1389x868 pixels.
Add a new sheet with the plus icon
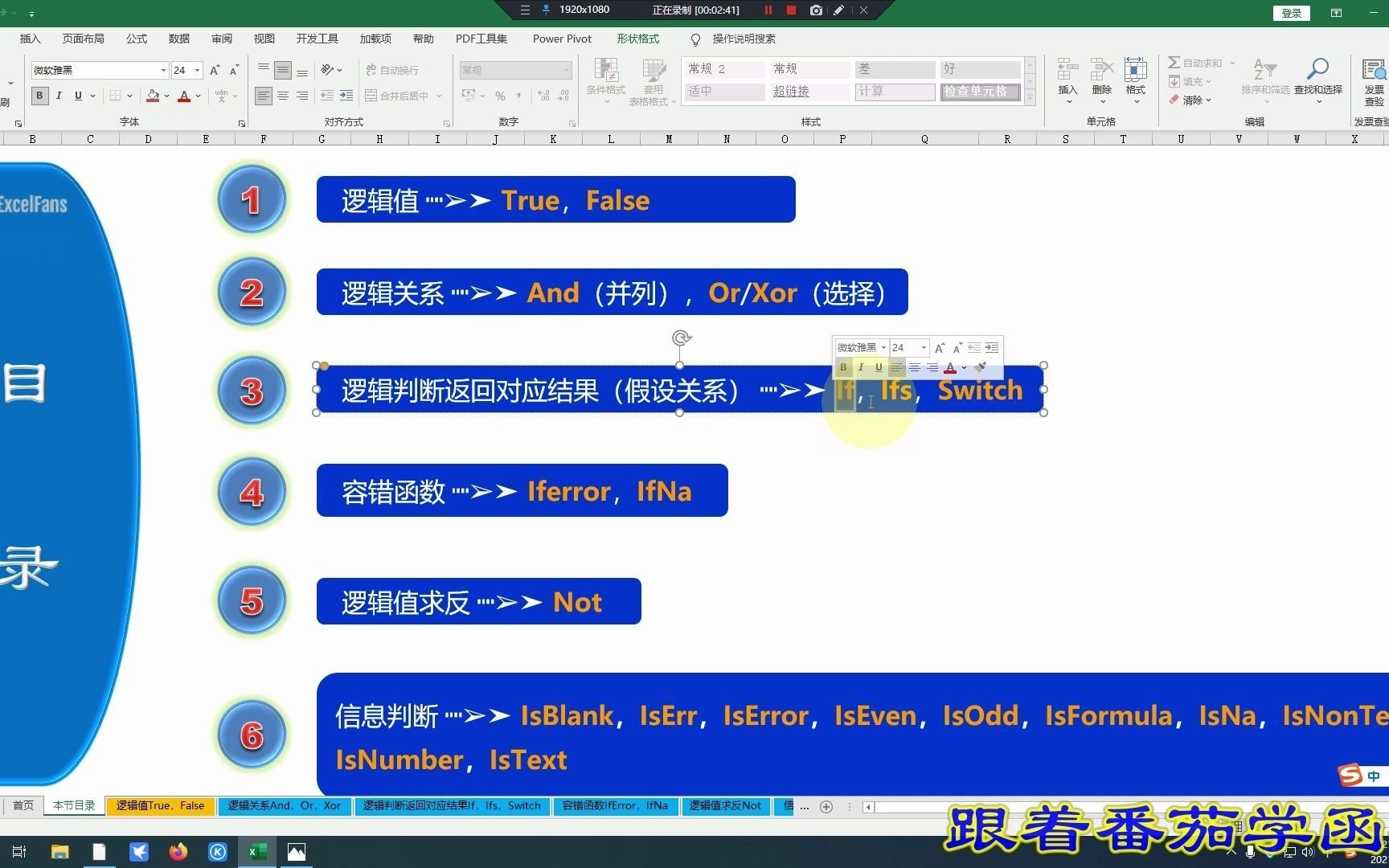point(826,807)
